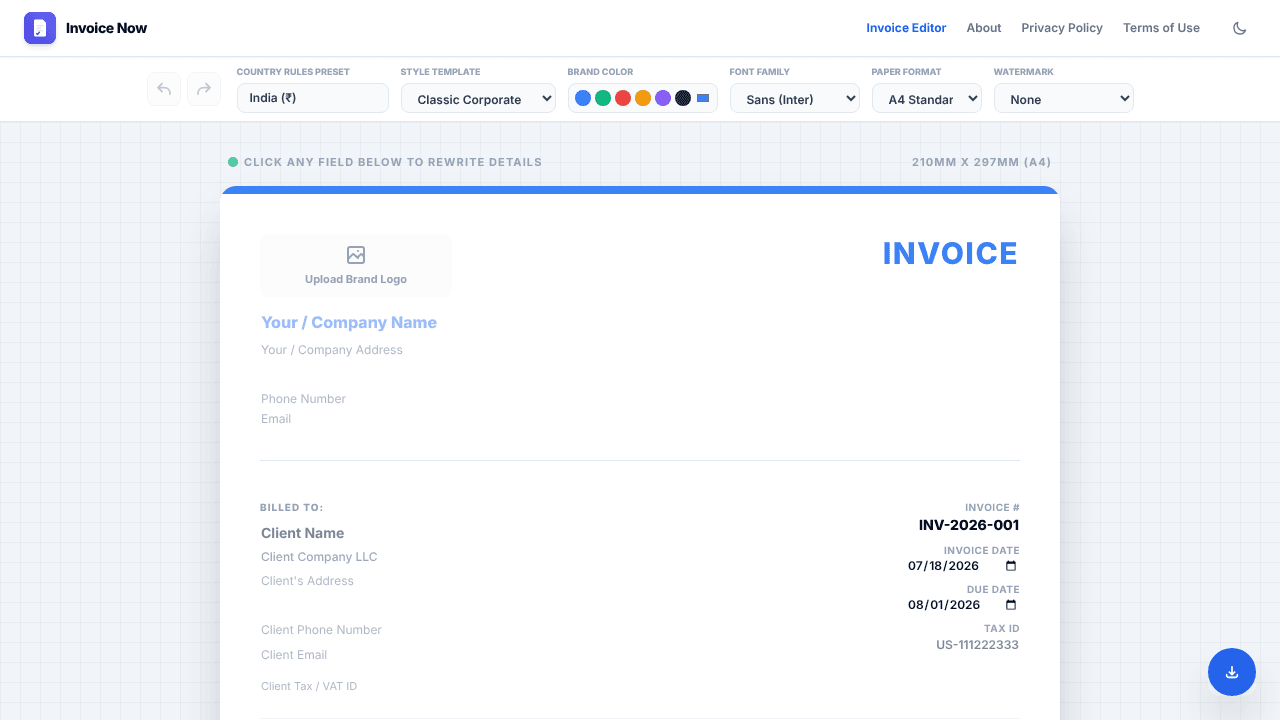
Task: Click the invoice date 07/18/2026
Action: pyautogui.click(x=943, y=566)
